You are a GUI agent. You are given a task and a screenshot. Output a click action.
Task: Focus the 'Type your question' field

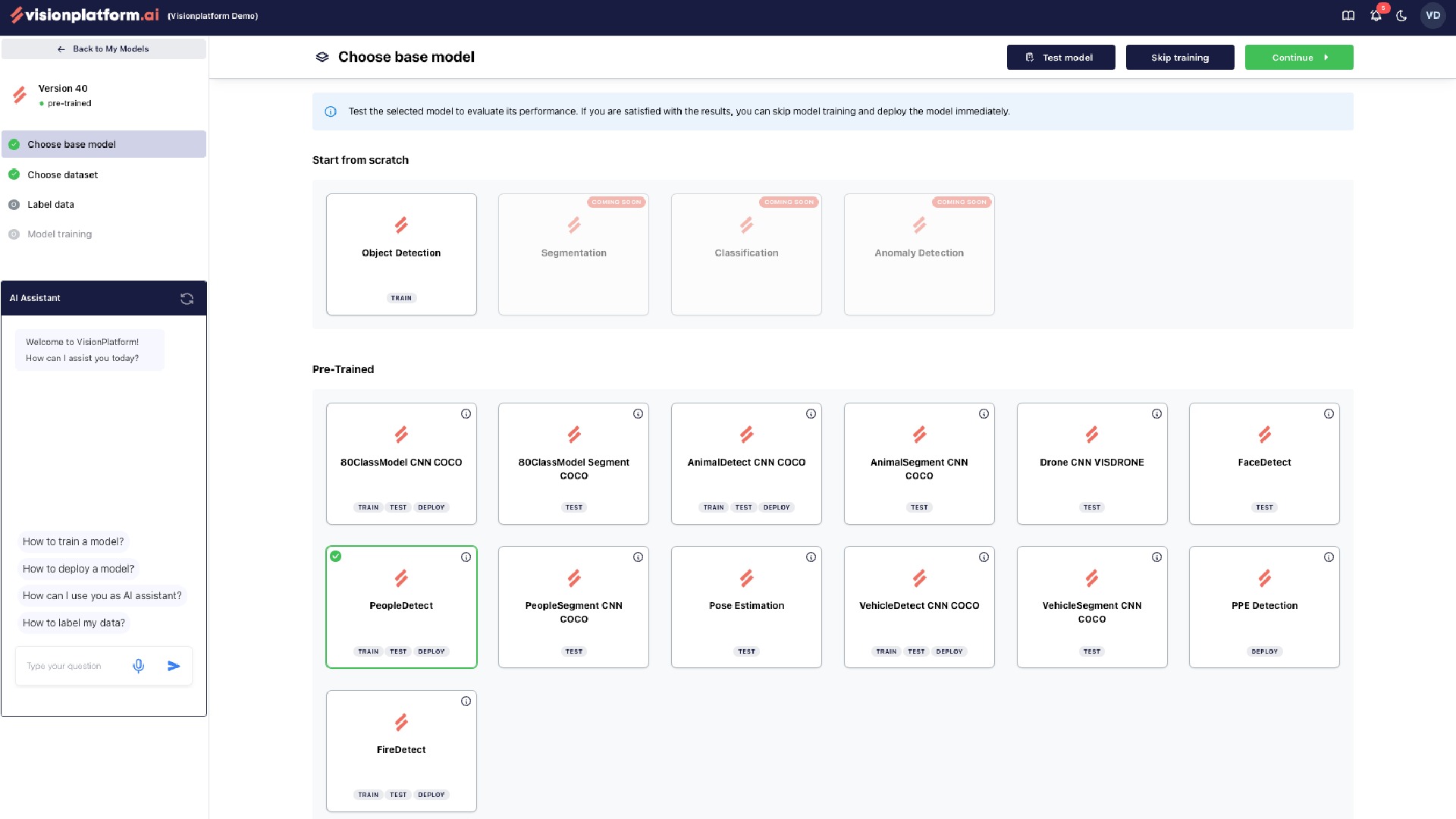(x=74, y=666)
